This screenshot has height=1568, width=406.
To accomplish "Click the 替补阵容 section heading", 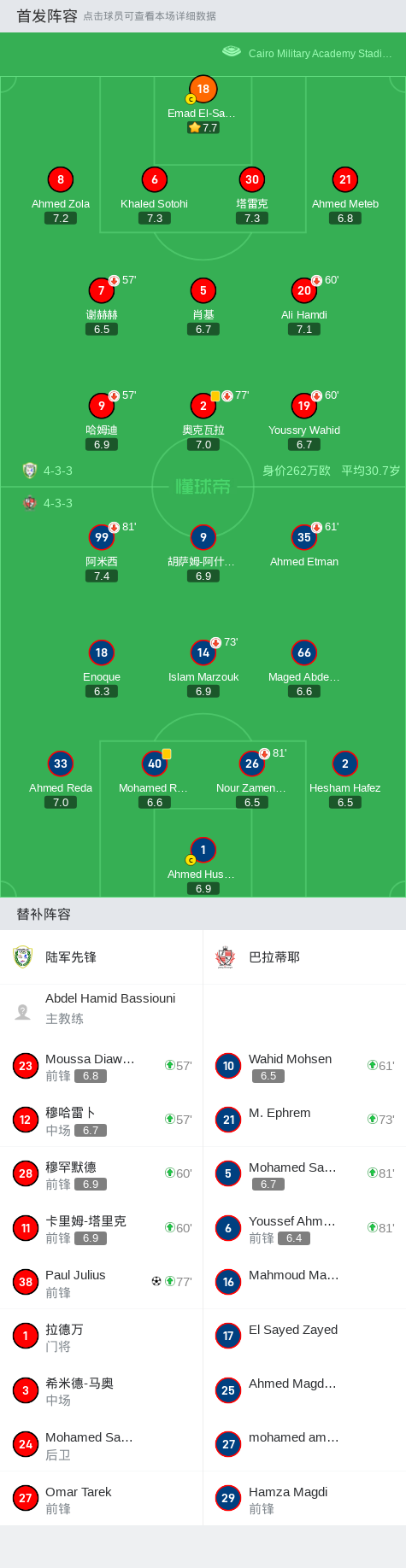I will pos(44,914).
